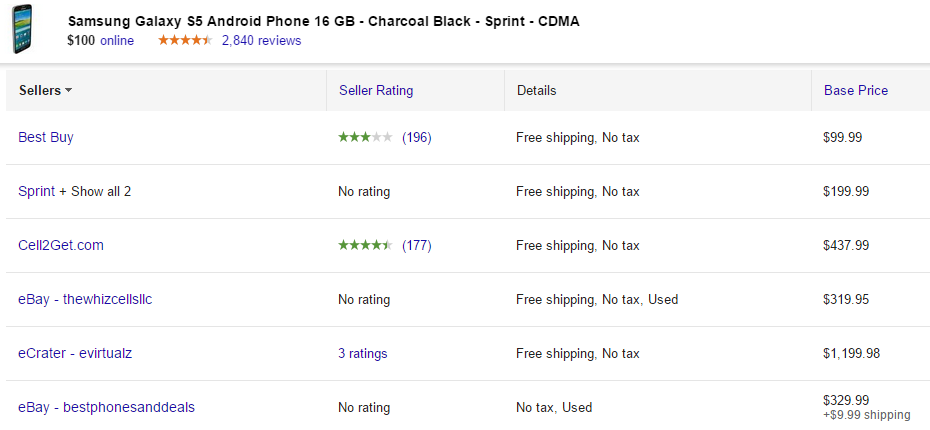Click the orange product star rating

185,41
